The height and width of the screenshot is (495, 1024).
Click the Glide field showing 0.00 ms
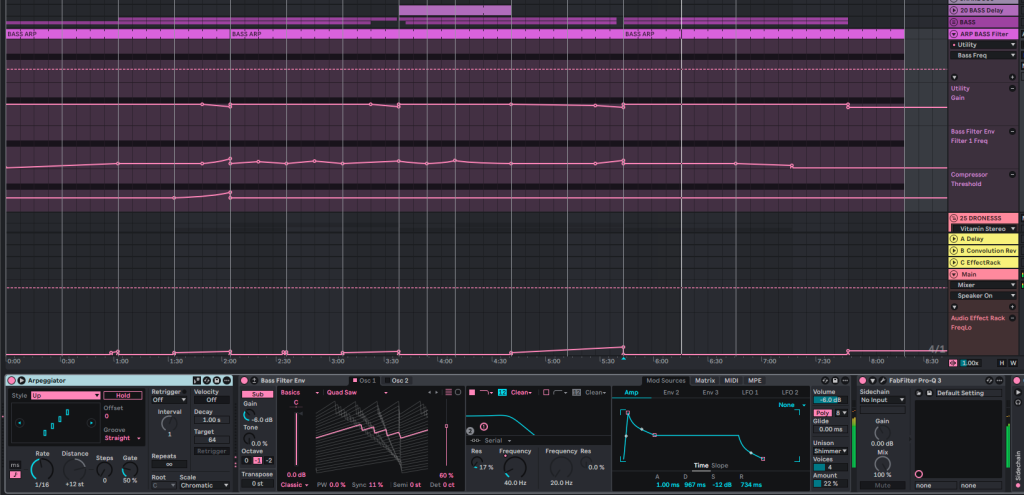[831, 429]
